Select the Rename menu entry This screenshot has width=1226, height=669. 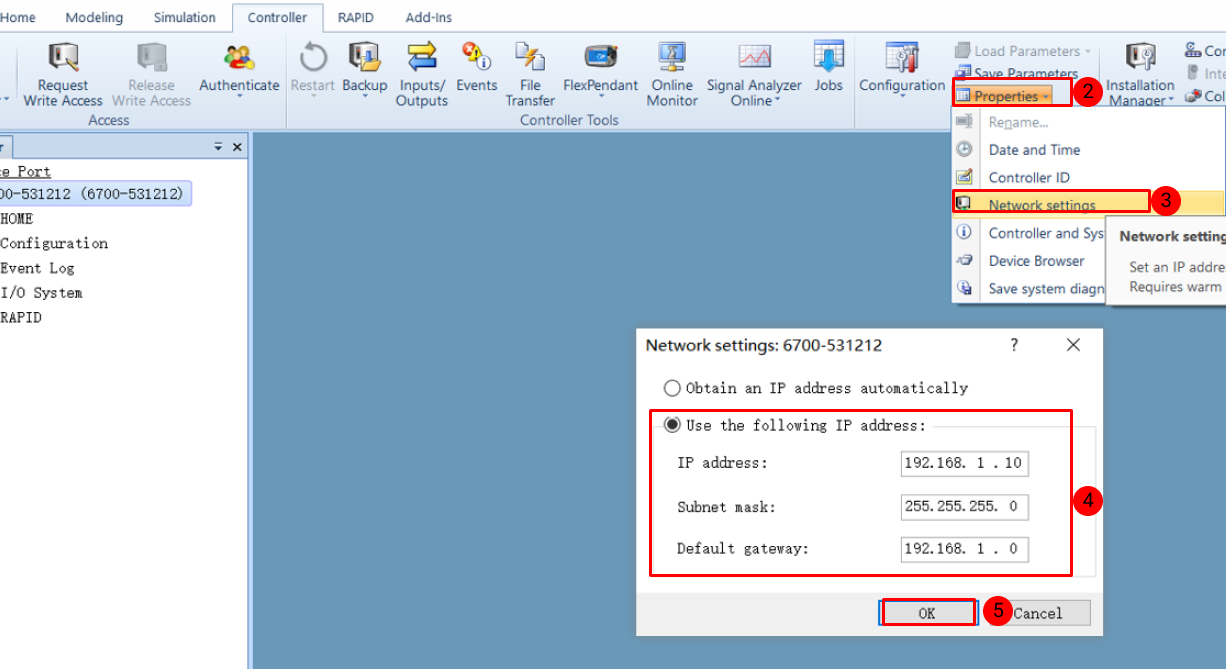1018,122
